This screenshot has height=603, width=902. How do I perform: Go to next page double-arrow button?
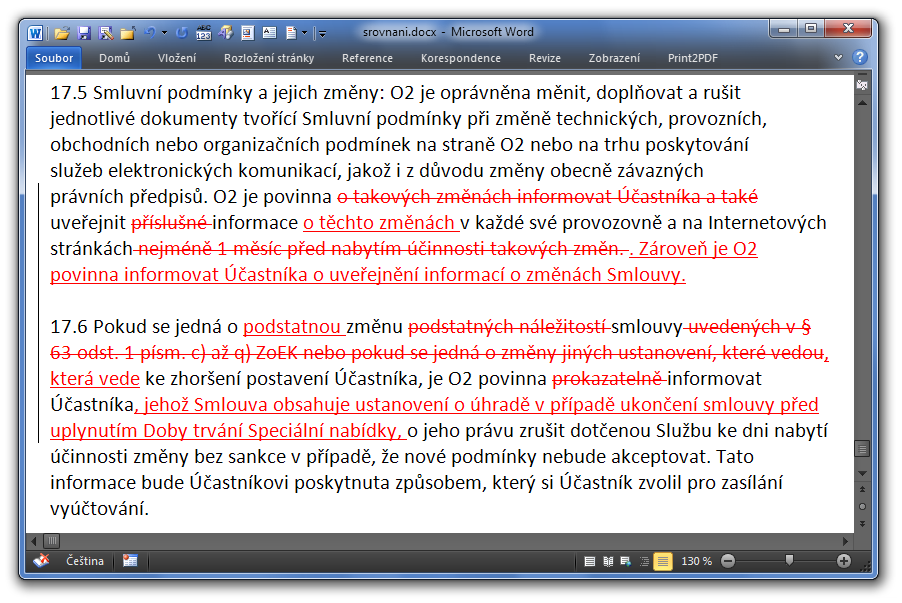pyautogui.click(x=862, y=524)
